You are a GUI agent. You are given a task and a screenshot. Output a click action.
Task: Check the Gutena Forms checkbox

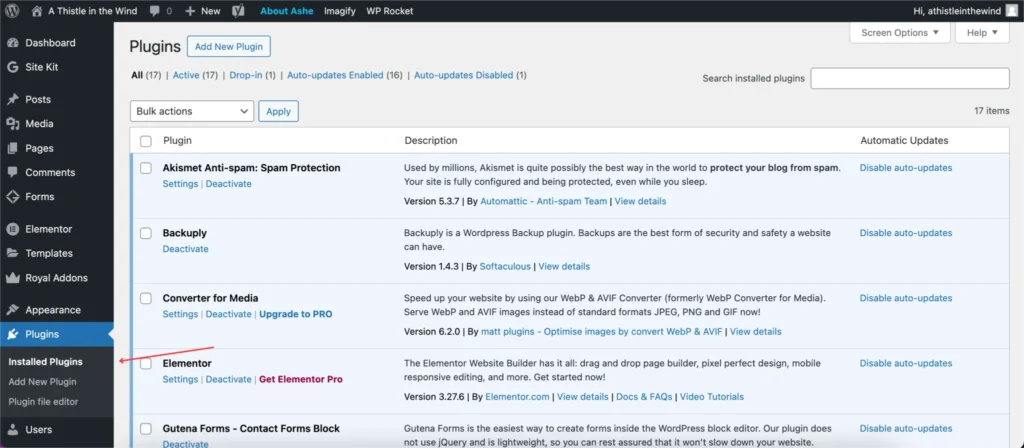pyautogui.click(x=146, y=429)
